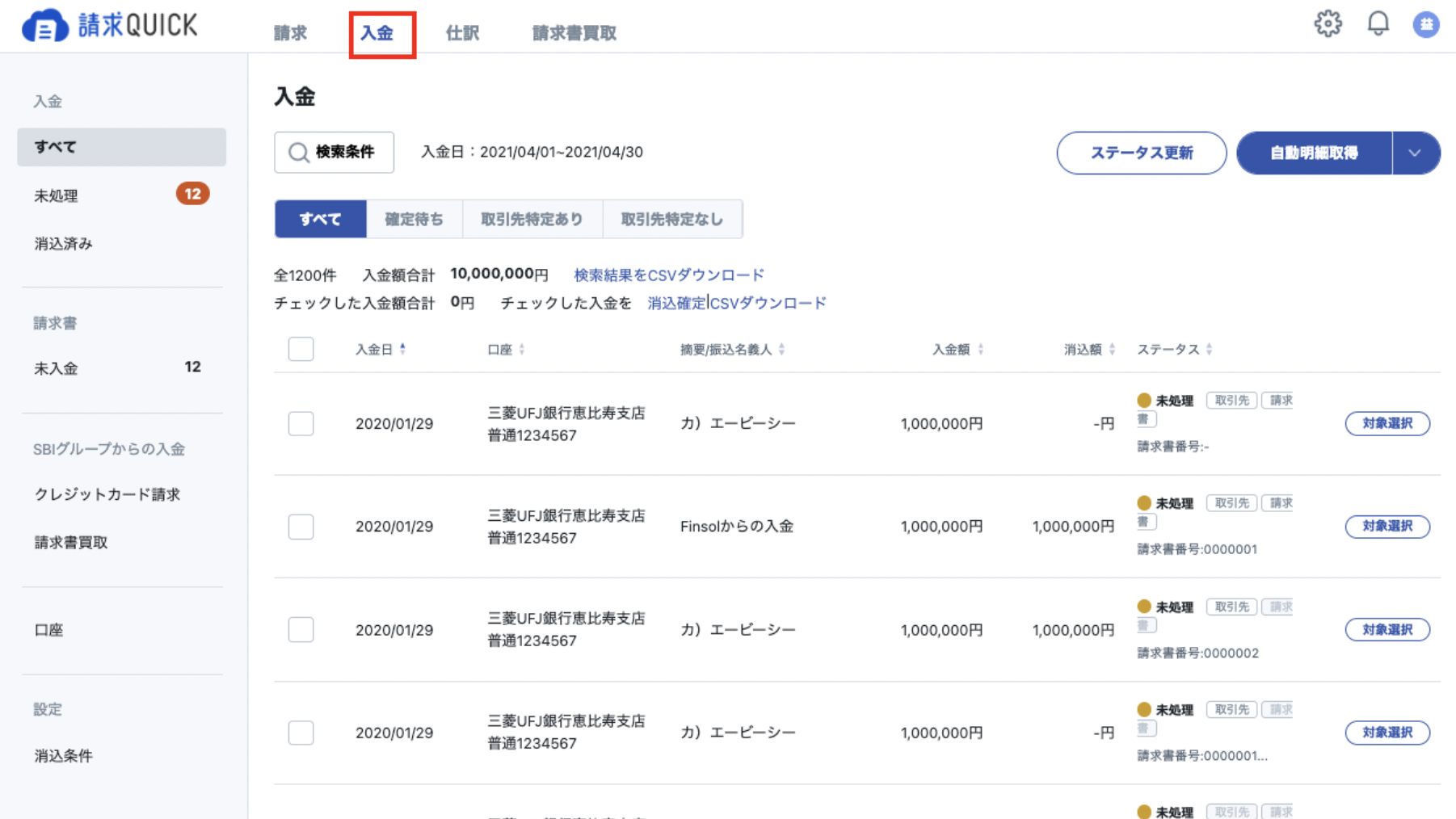Select the 確定待ち filter tab
The image size is (1456, 819).
pyautogui.click(x=414, y=219)
